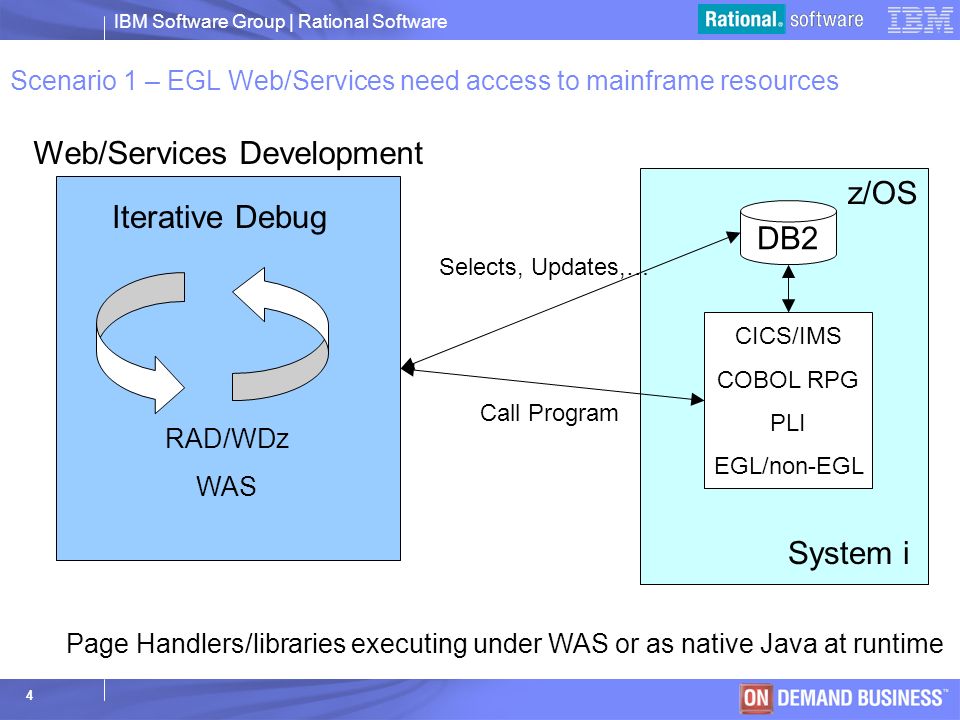Click the 'Selects, Updates,...' label
Screen dimensions: 960x720
[542, 268]
